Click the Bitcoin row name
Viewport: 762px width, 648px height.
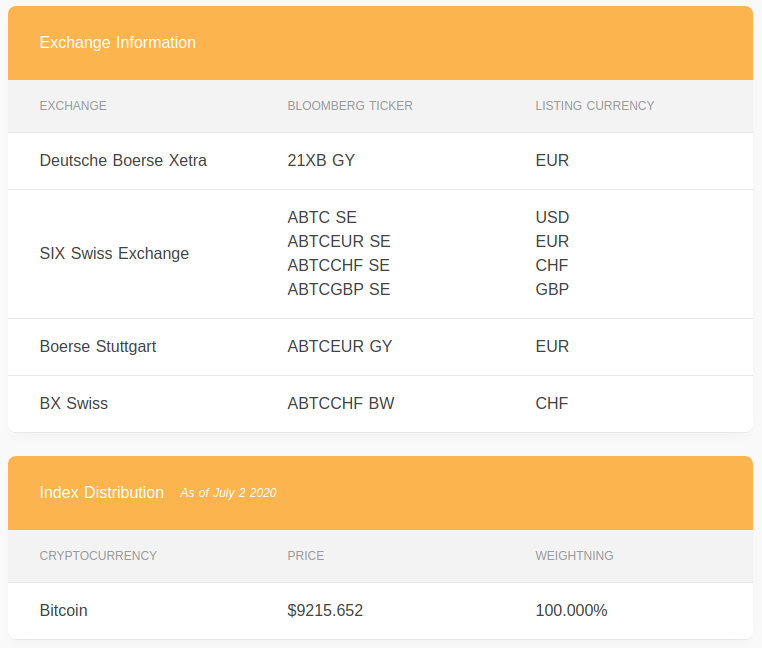64,611
